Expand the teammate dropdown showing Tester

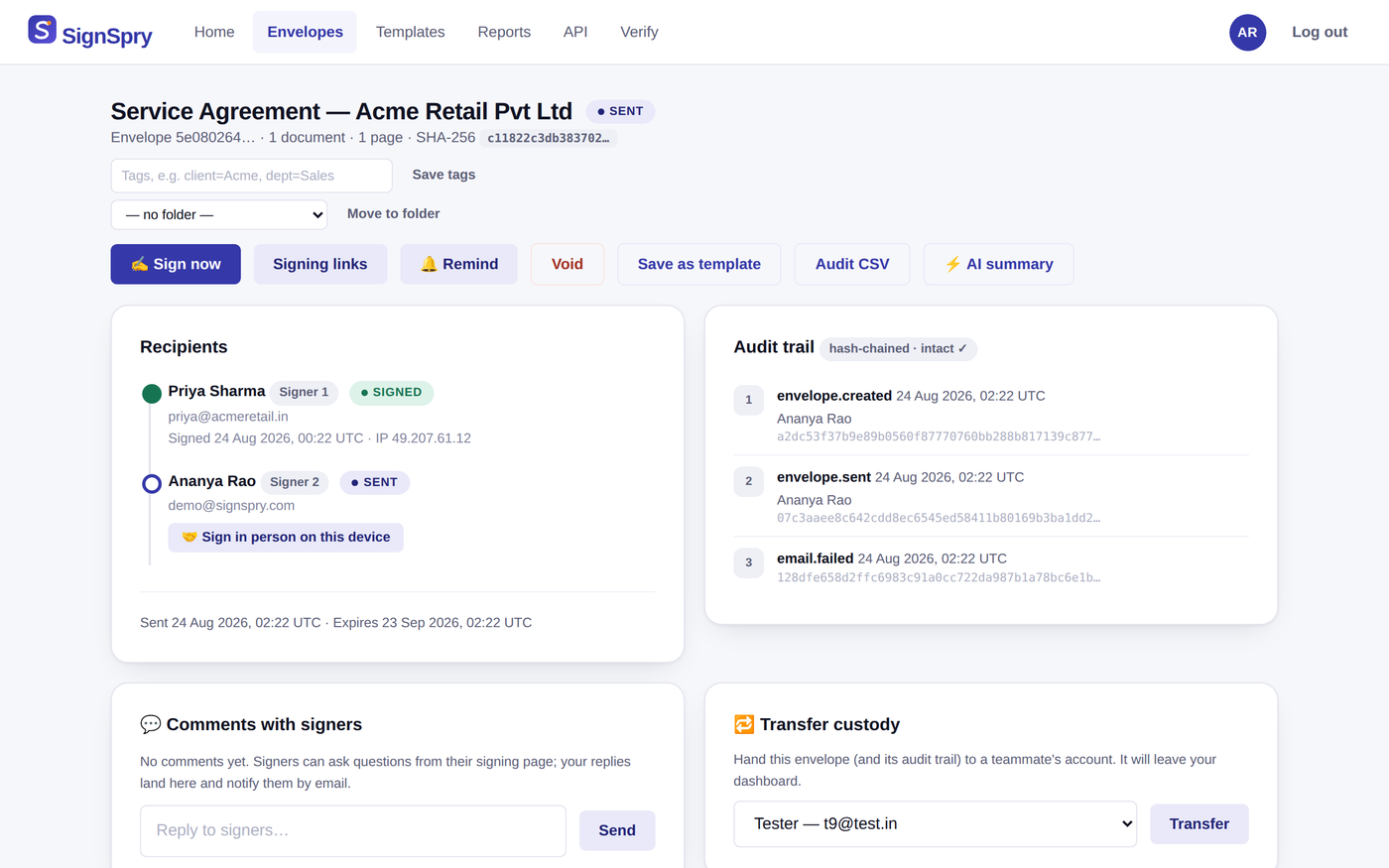pos(936,824)
